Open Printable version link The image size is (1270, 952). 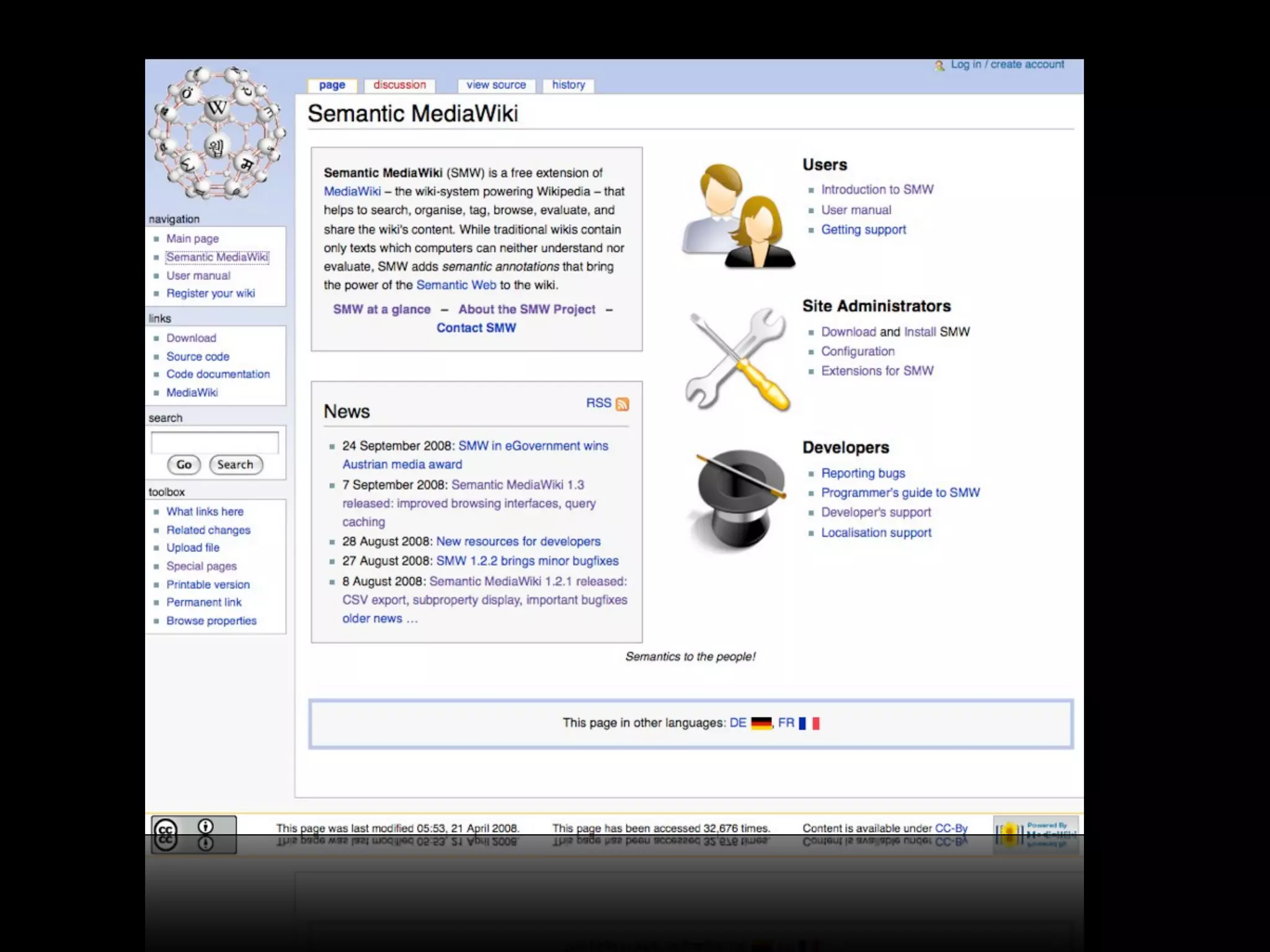click(x=208, y=585)
